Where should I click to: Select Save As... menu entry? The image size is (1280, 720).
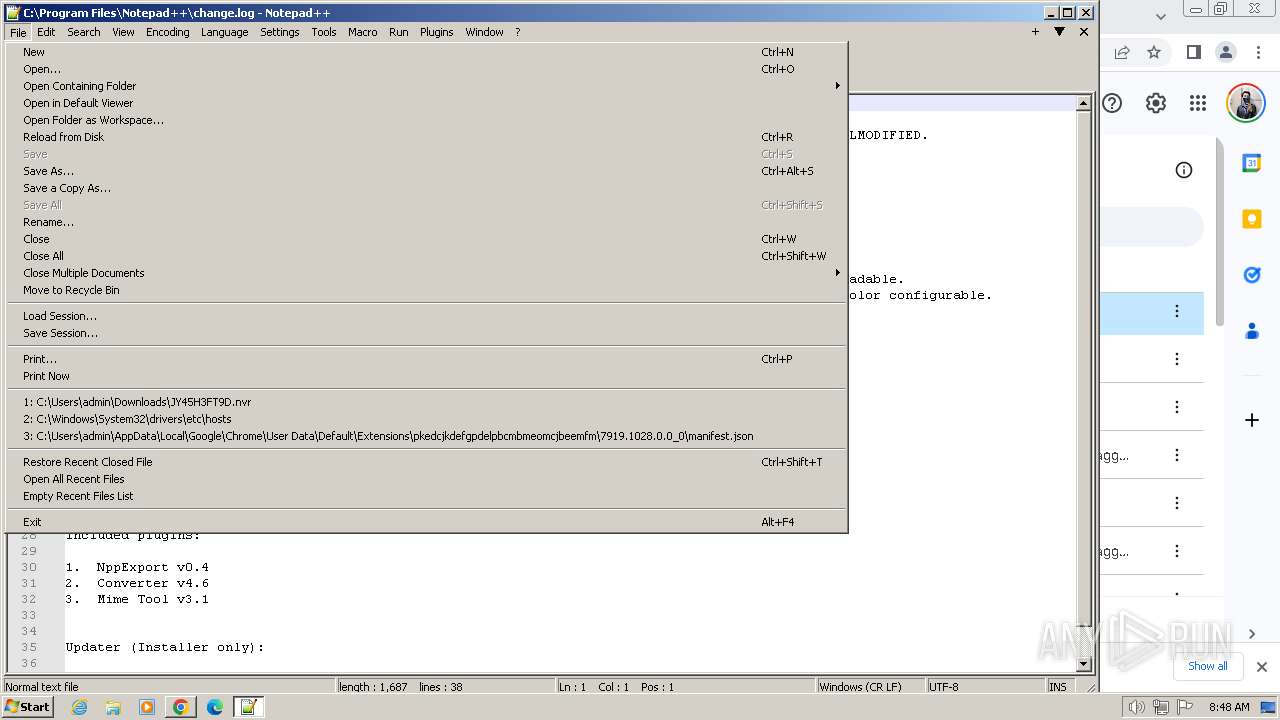point(427,171)
